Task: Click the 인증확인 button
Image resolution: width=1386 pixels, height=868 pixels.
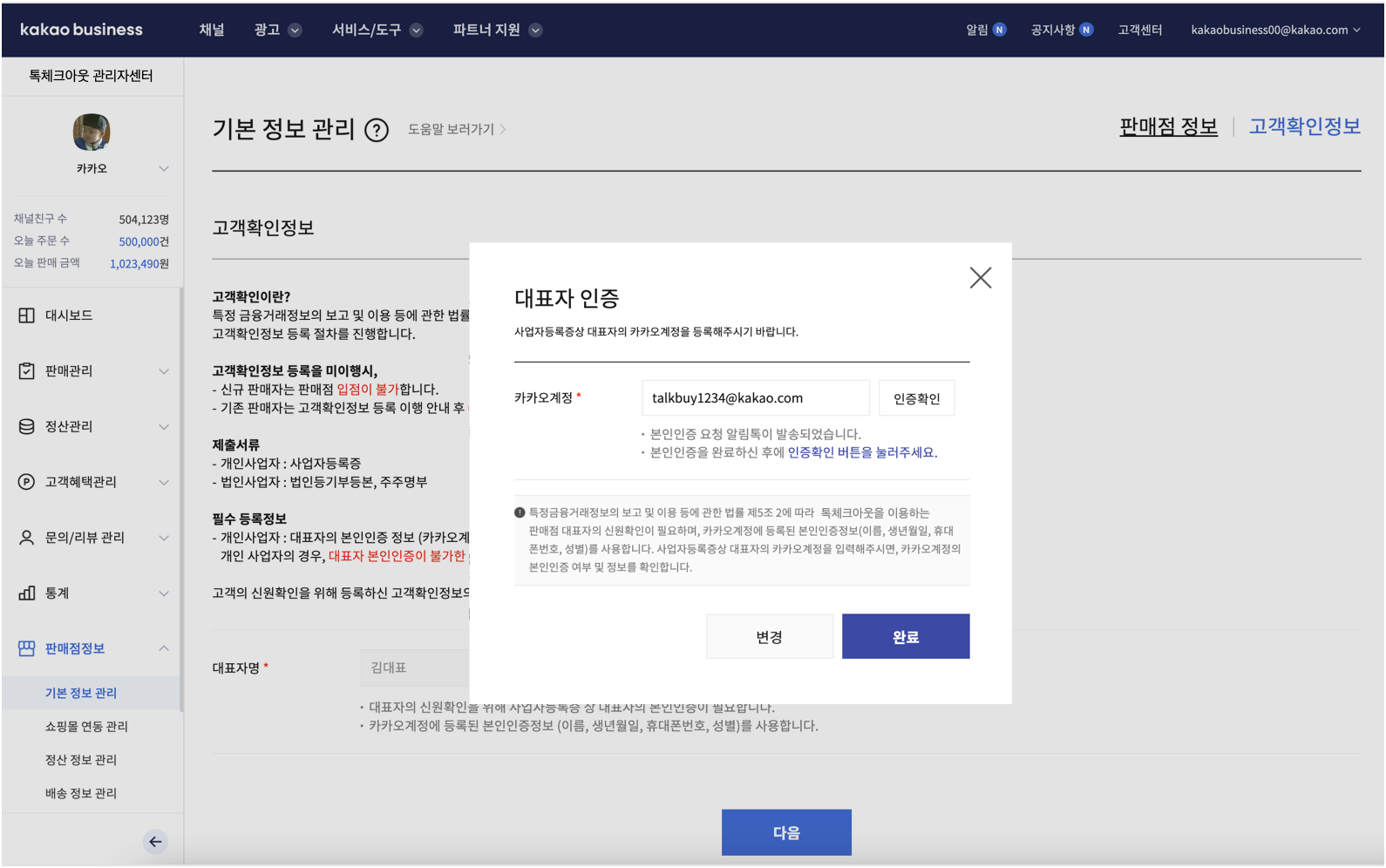Action: click(x=916, y=398)
